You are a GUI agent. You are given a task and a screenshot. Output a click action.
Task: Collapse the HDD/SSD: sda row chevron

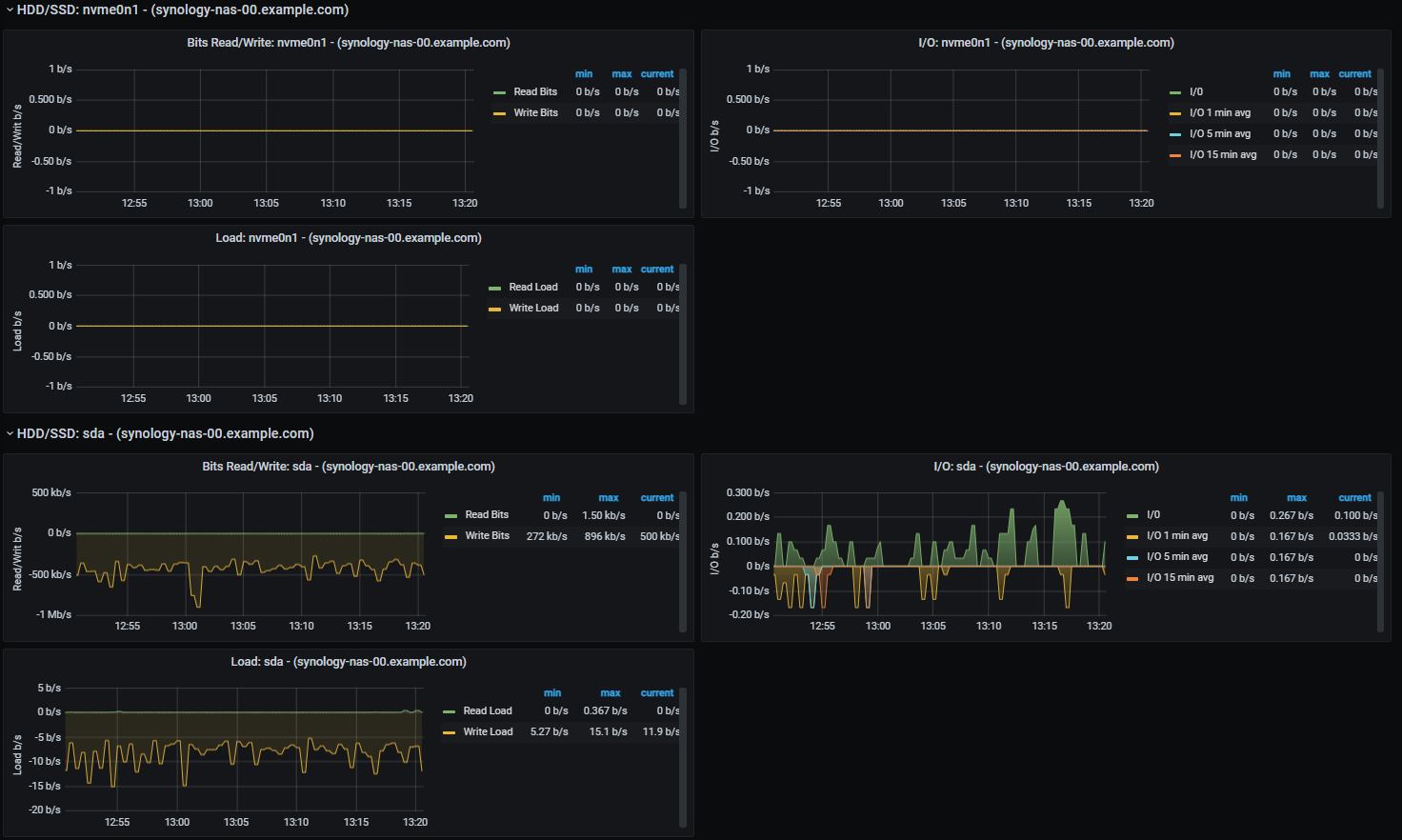pos(10,434)
